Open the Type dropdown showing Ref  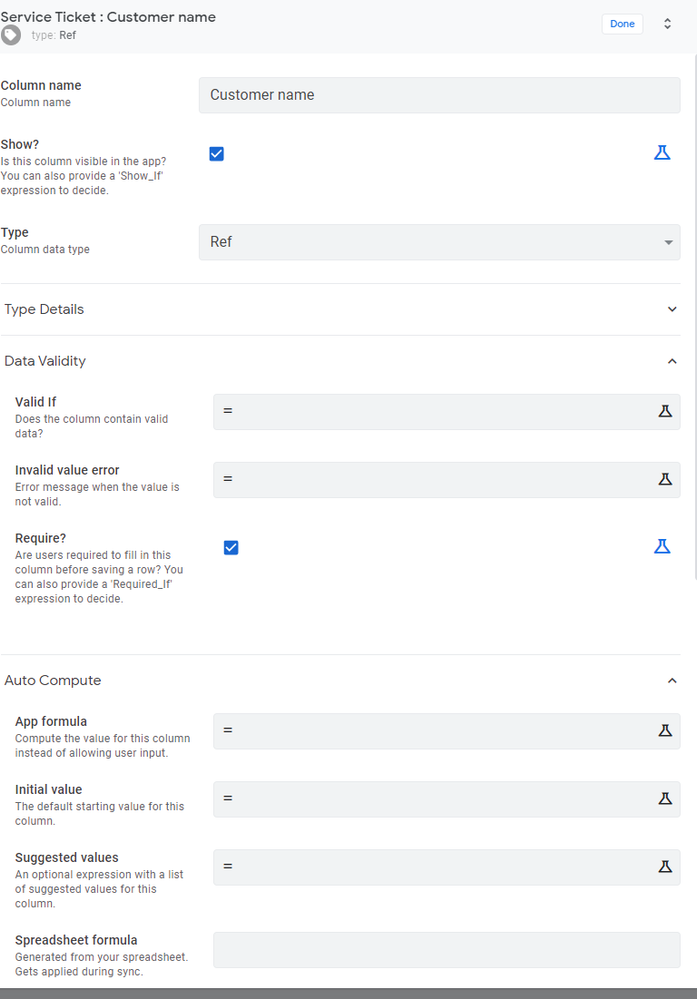click(x=440, y=242)
